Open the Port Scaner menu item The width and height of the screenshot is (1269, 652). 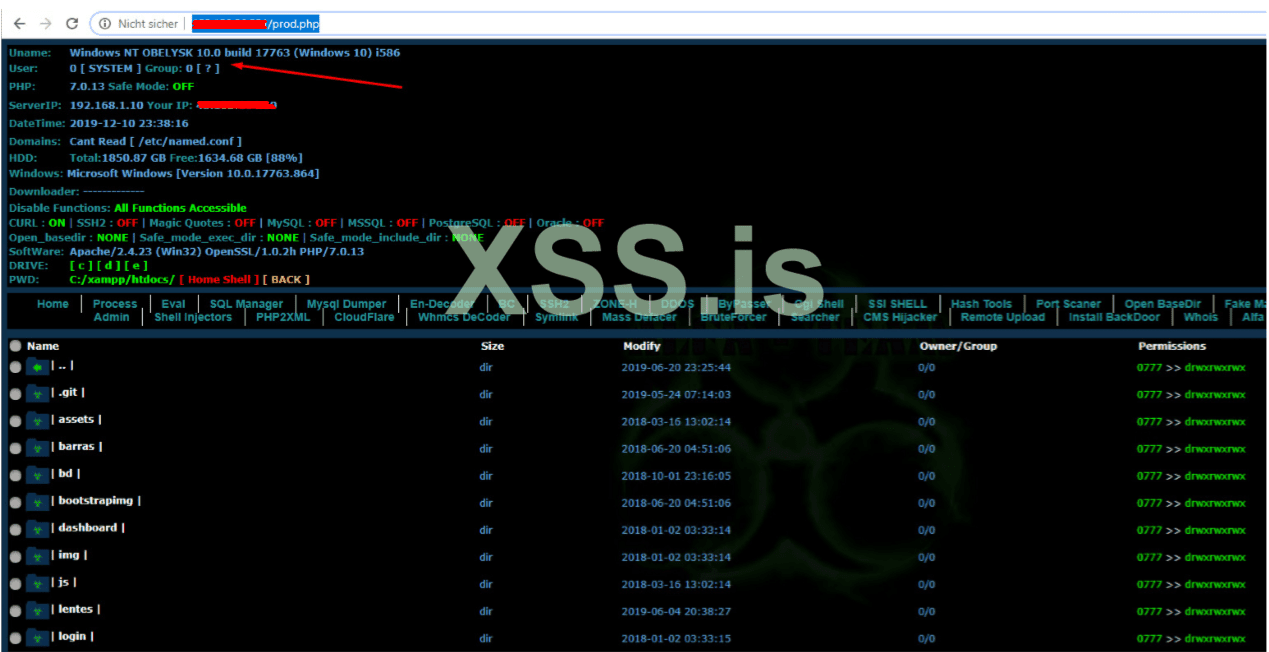tap(1068, 304)
